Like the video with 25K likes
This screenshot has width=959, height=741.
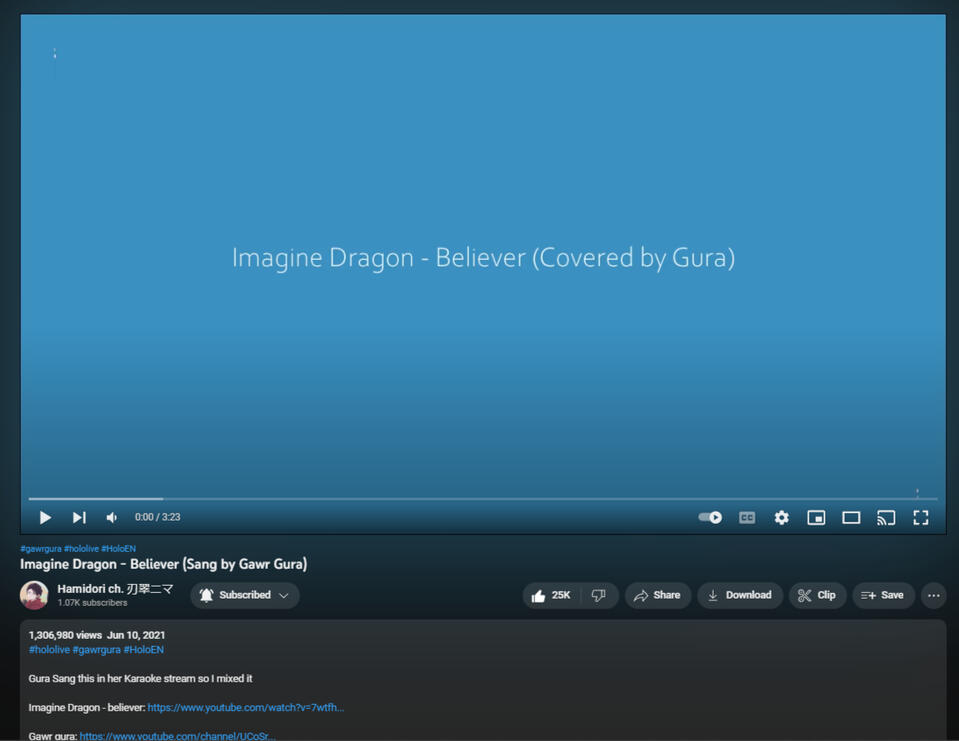click(551, 595)
